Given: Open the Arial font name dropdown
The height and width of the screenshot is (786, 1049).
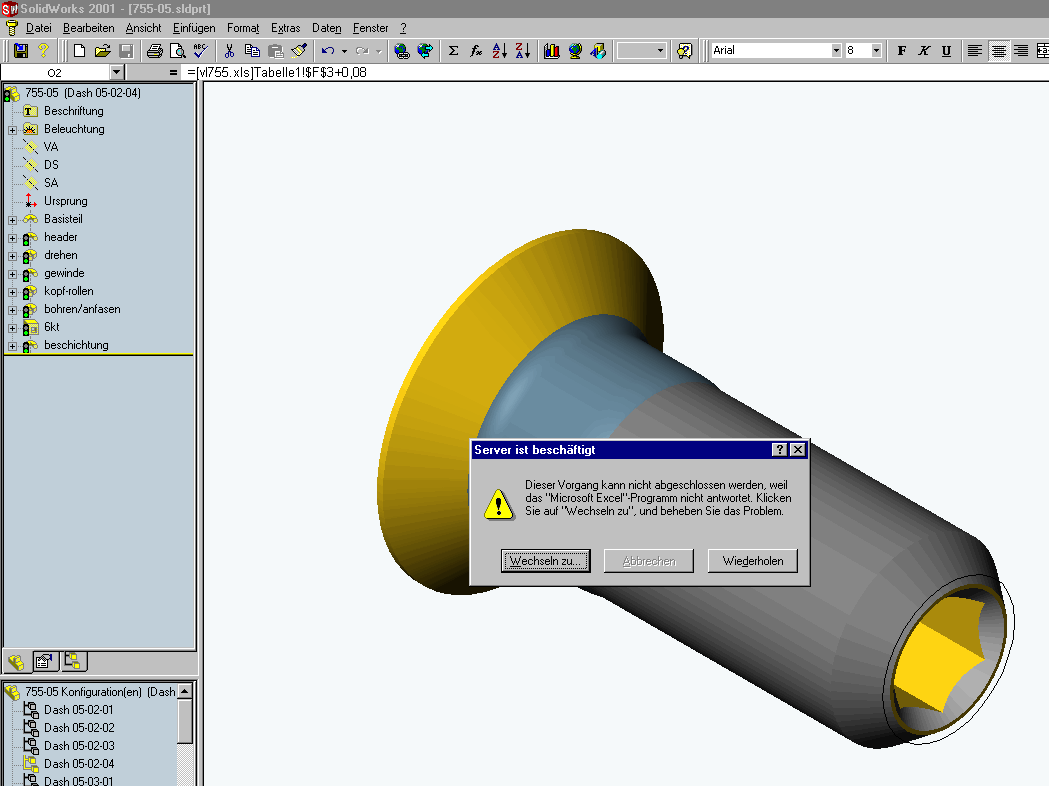Looking at the screenshot, I should [x=836, y=50].
